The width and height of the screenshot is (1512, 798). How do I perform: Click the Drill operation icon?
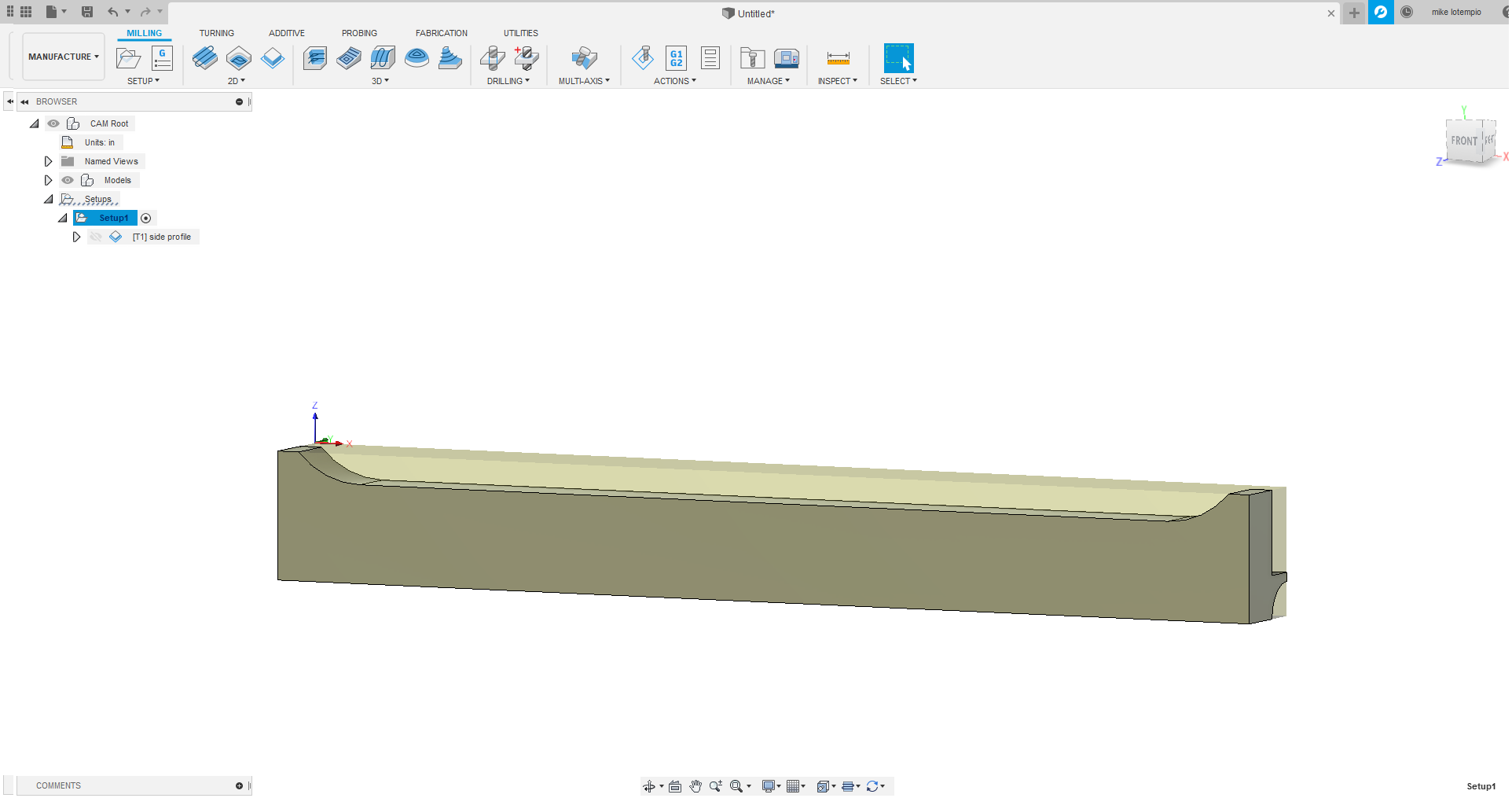[492, 58]
